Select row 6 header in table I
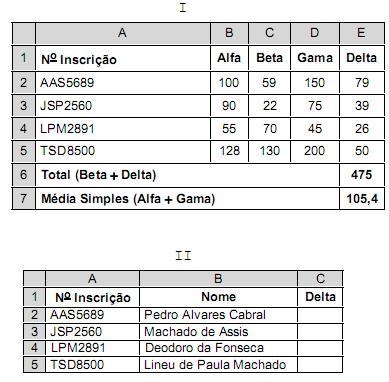389x382 pixels. point(23,175)
